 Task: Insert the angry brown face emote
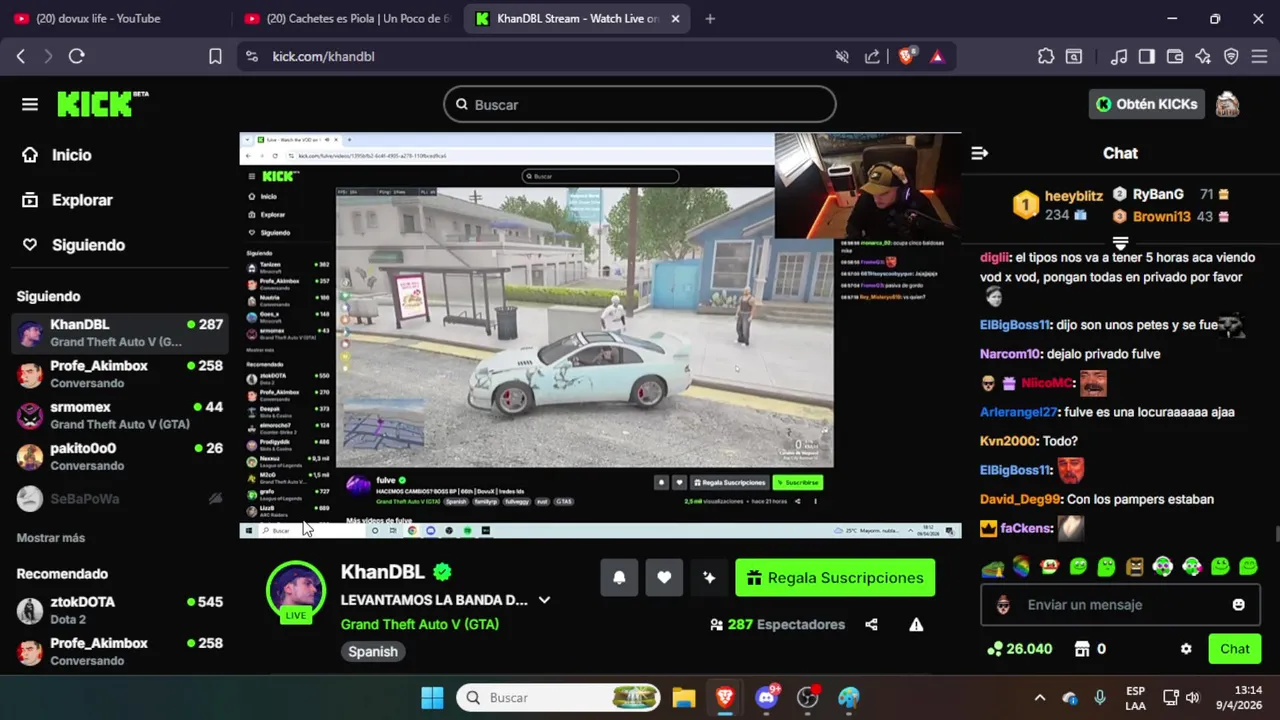click(x=1134, y=567)
